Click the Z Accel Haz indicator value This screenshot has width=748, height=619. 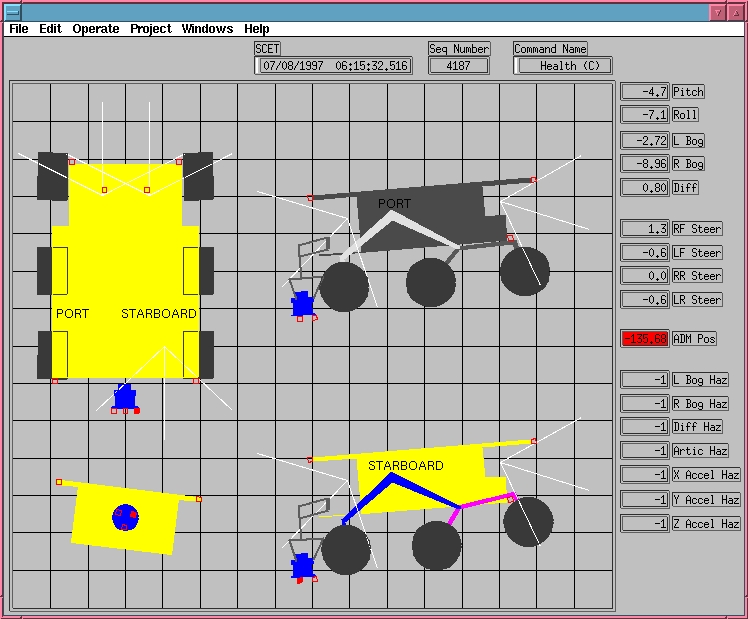(645, 524)
